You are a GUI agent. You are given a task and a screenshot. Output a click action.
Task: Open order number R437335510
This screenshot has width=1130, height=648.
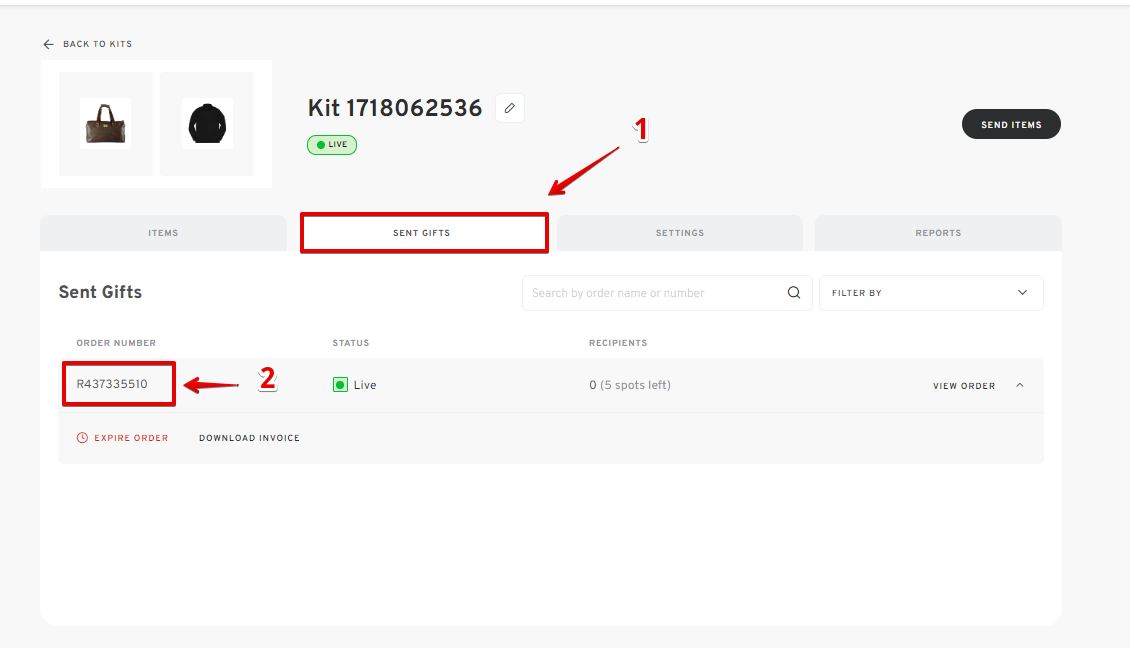(112, 384)
